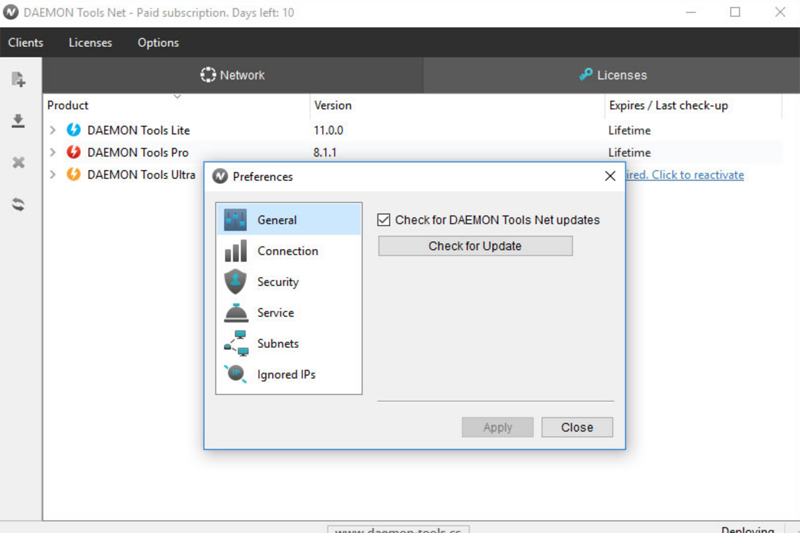Image resolution: width=800 pixels, height=533 pixels.
Task: Click DAEMON Tools Pro product name
Action: click(138, 153)
